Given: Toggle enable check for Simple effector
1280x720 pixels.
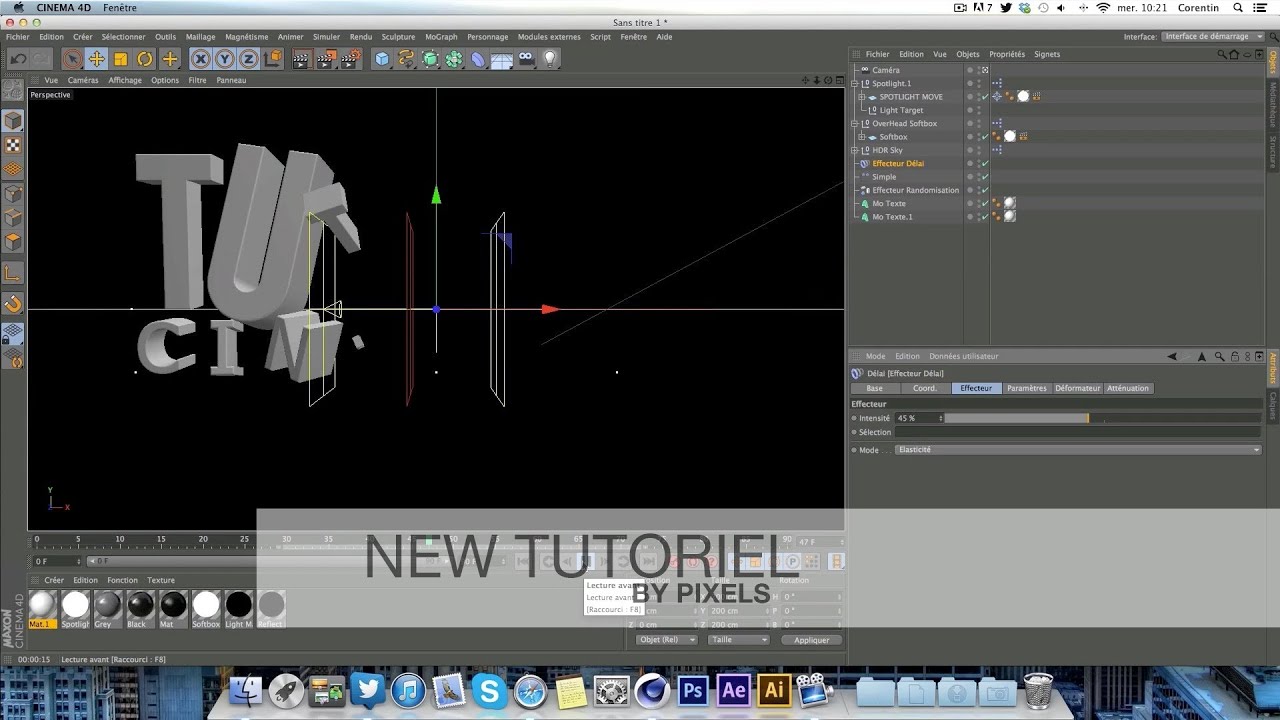Looking at the screenshot, I should coord(985,177).
